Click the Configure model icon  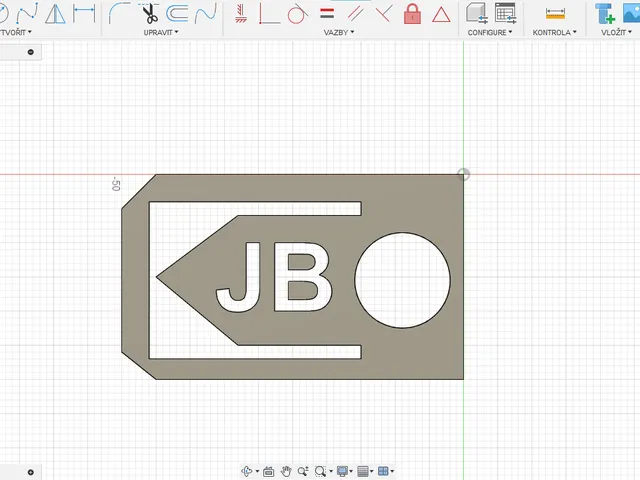[x=476, y=13]
